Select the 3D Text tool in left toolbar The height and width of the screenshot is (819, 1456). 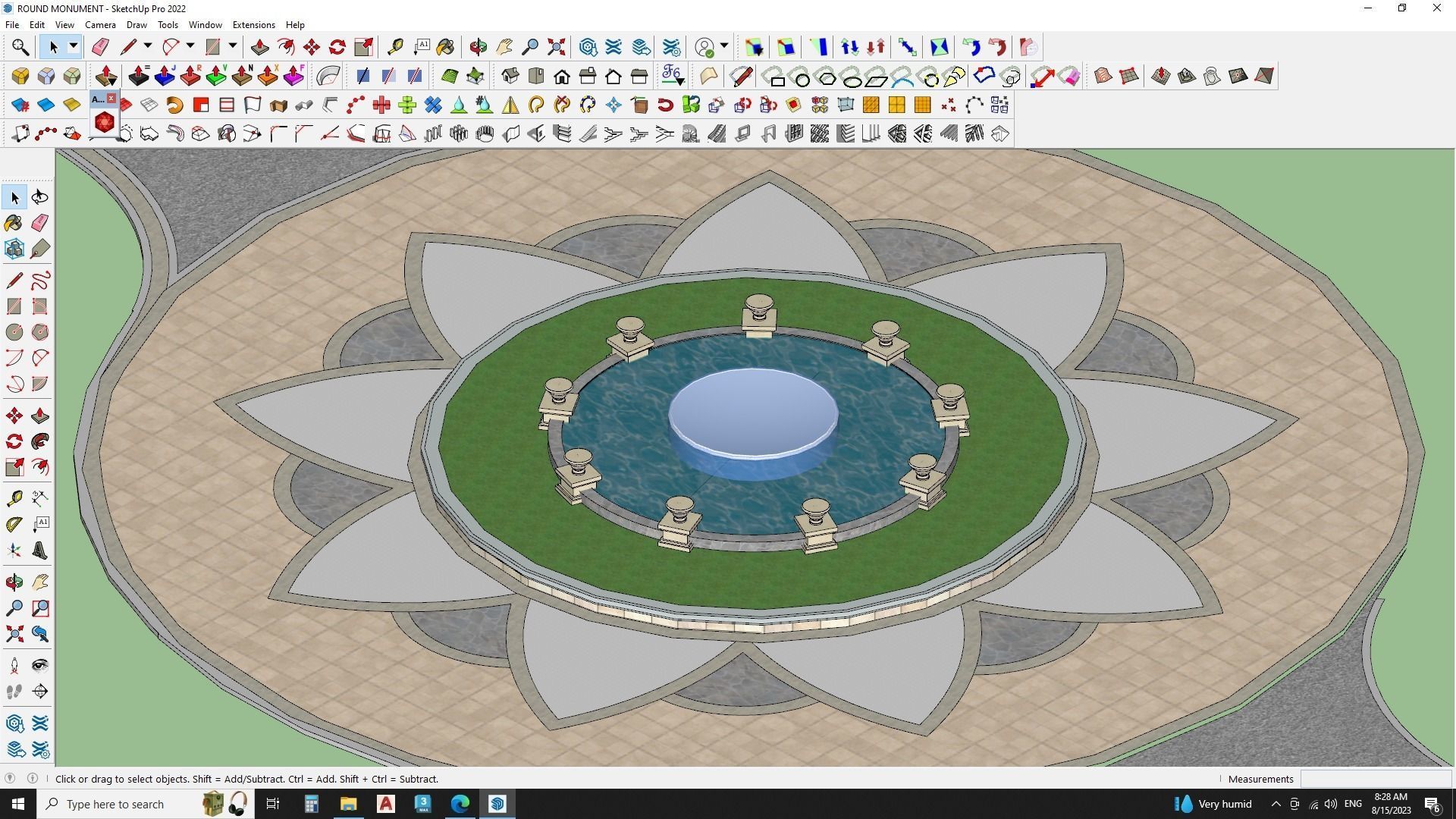click(x=40, y=551)
